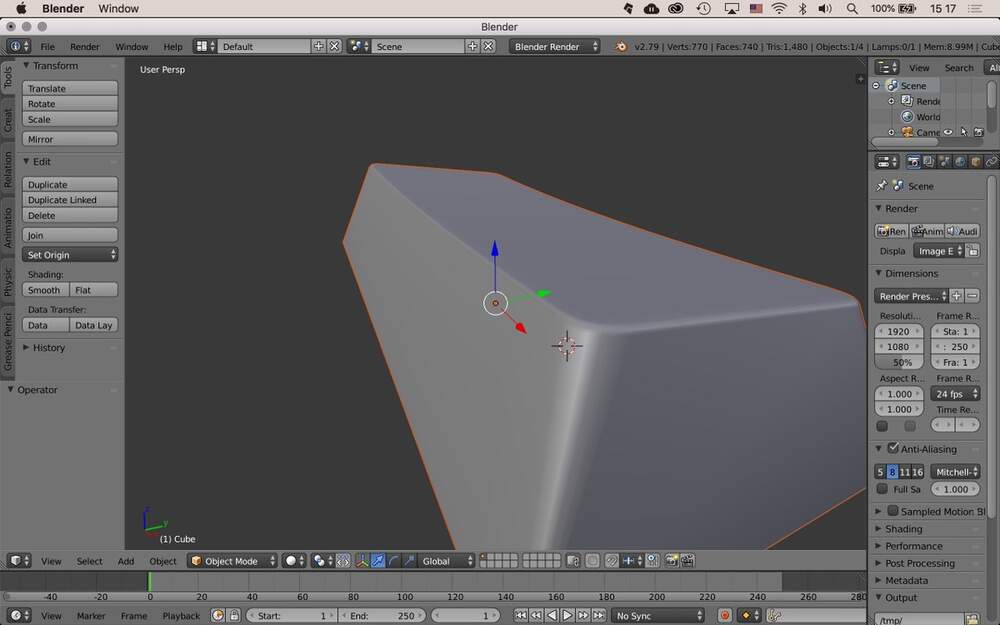Click the Duplicate Linked button
This screenshot has height=625, width=1000.
[70, 200]
